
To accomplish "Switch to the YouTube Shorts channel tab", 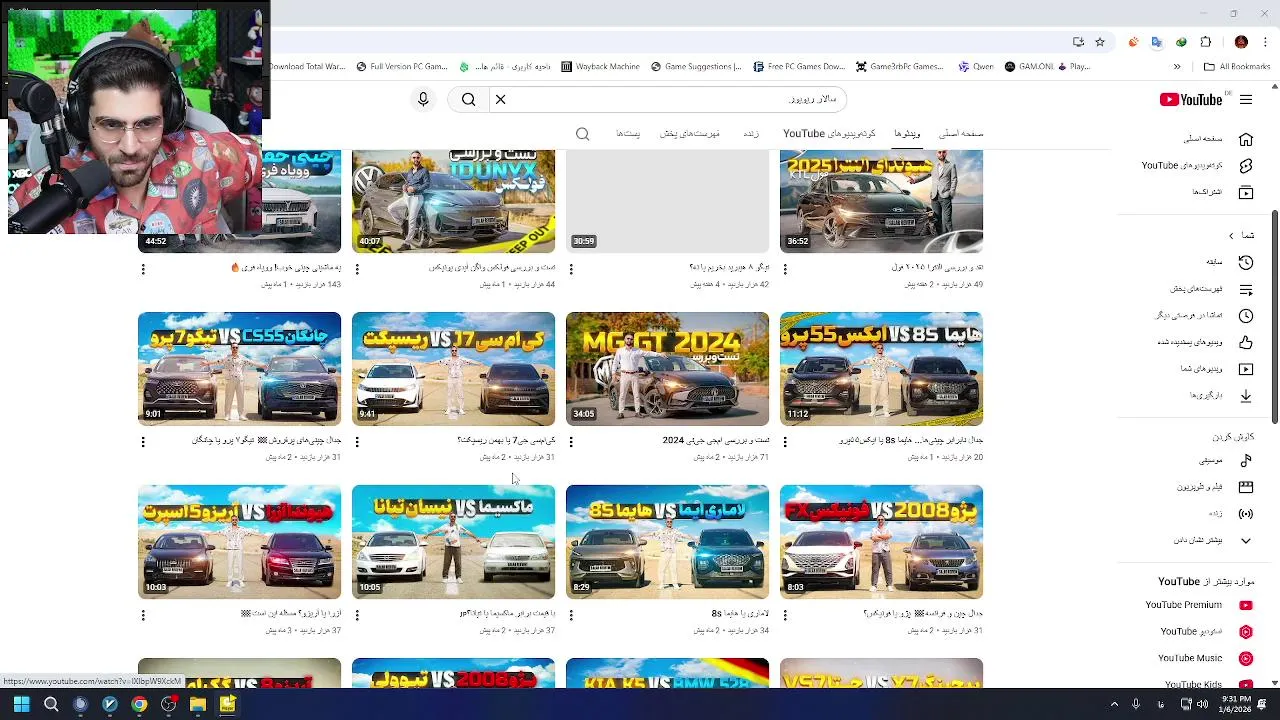I will (829, 134).
